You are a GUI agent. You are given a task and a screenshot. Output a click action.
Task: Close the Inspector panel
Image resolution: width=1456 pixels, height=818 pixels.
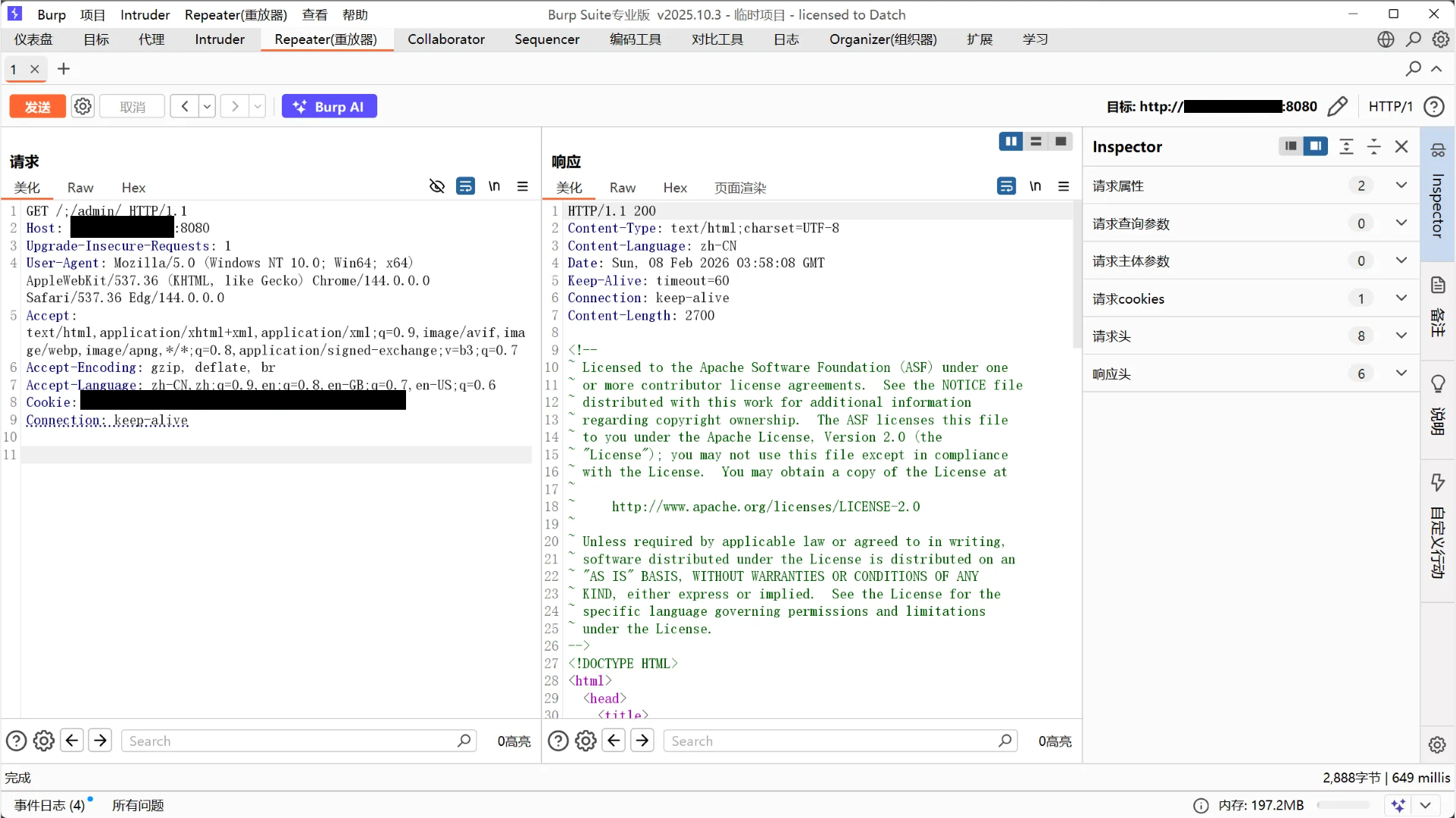1401,146
